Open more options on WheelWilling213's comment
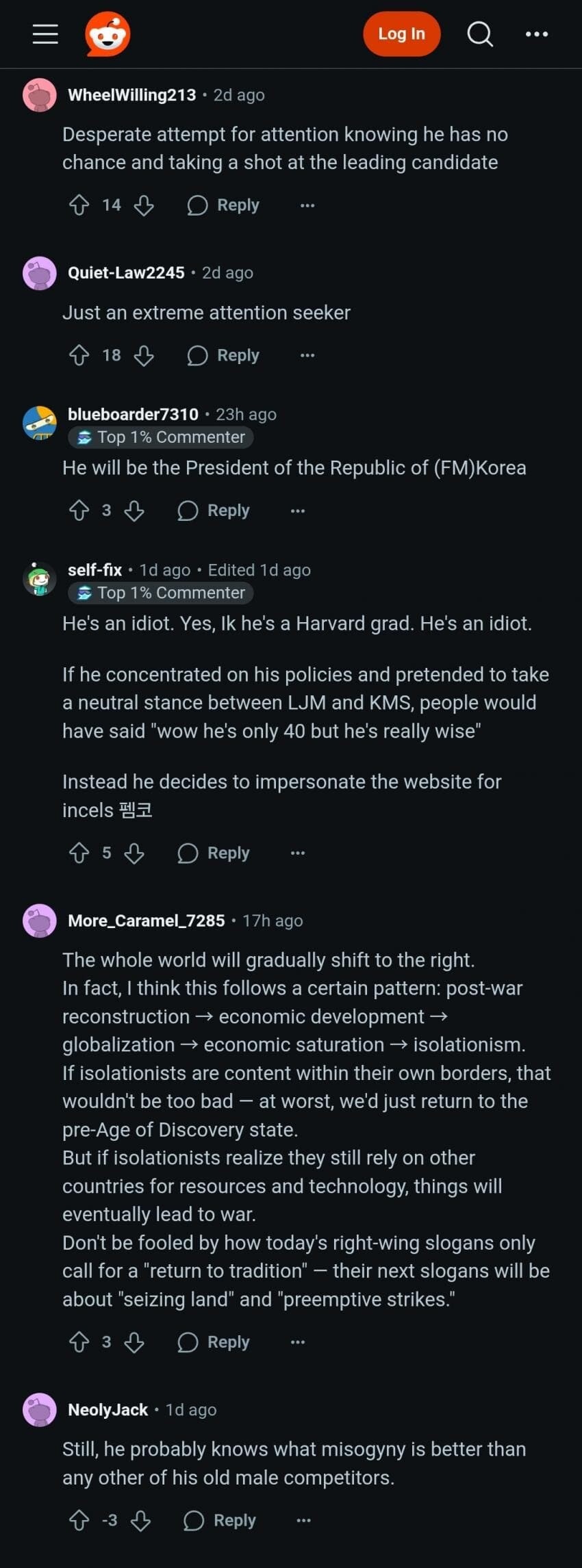 (307, 205)
